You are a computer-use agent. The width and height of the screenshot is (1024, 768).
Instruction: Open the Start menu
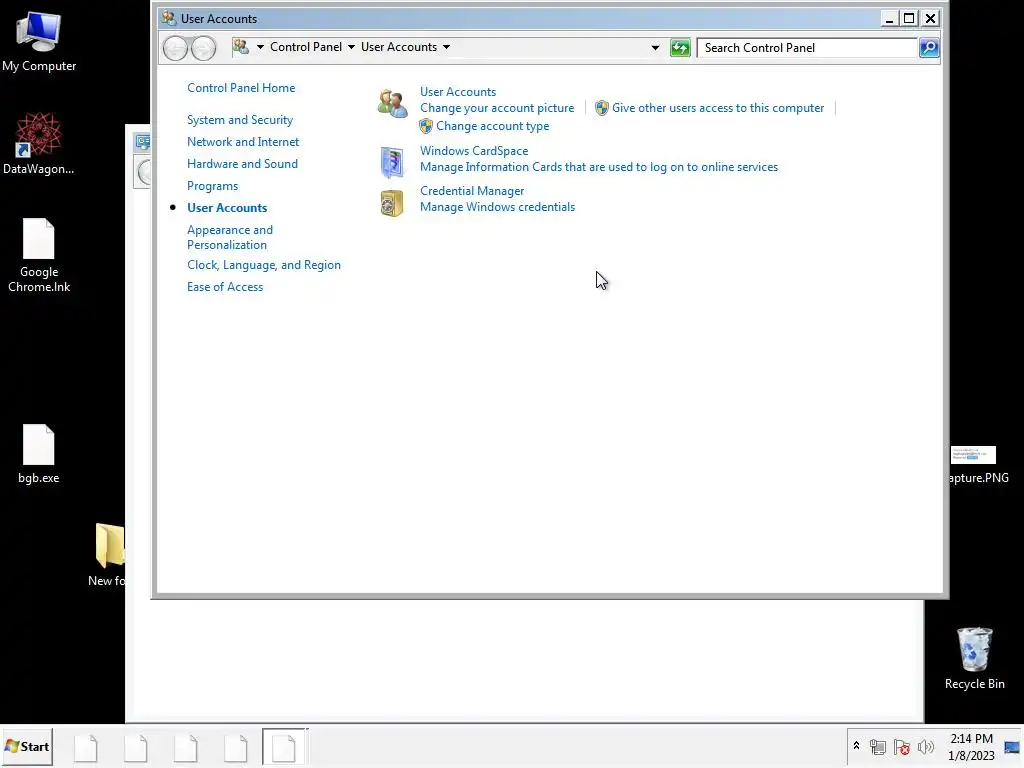point(27,746)
